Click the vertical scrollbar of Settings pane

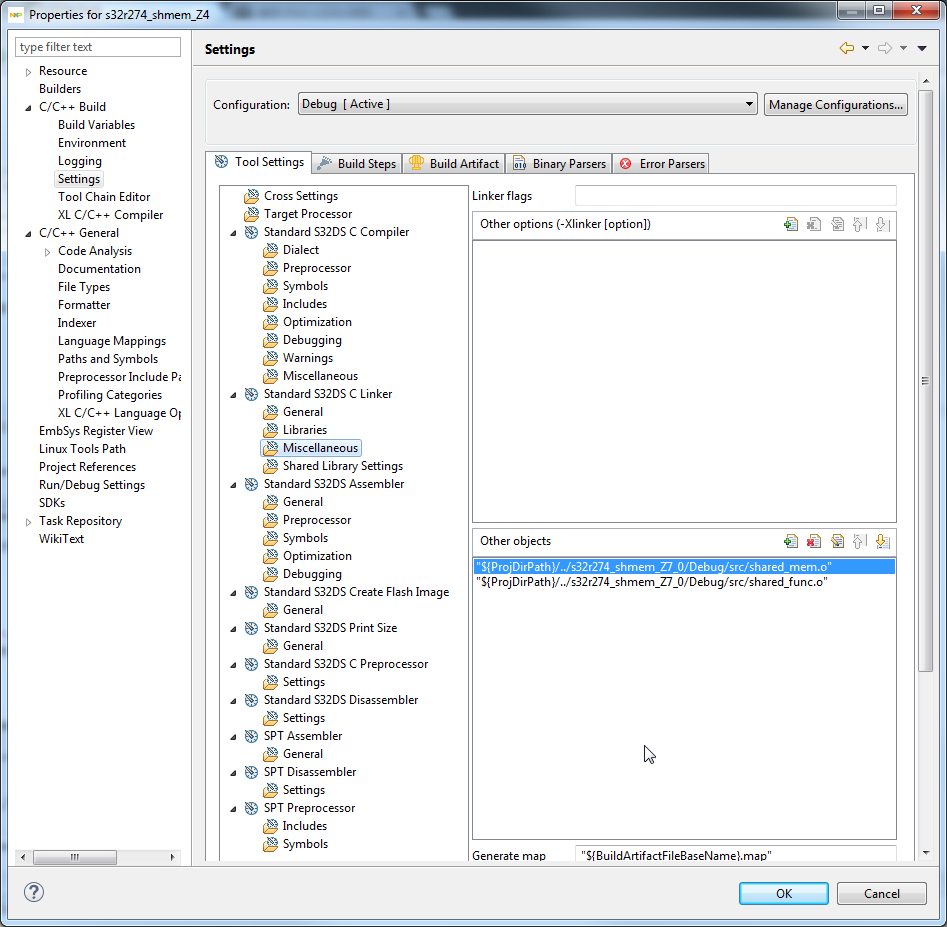pyautogui.click(x=925, y=380)
